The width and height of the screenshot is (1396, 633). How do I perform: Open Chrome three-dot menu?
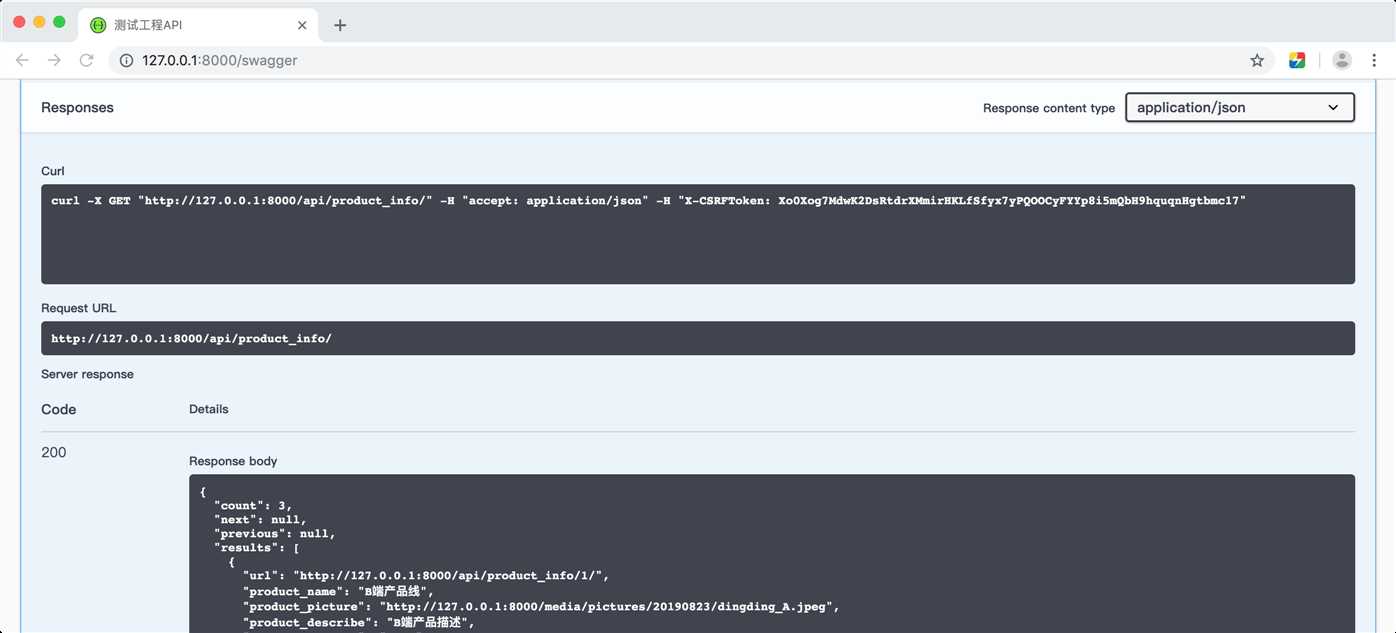[1373, 60]
